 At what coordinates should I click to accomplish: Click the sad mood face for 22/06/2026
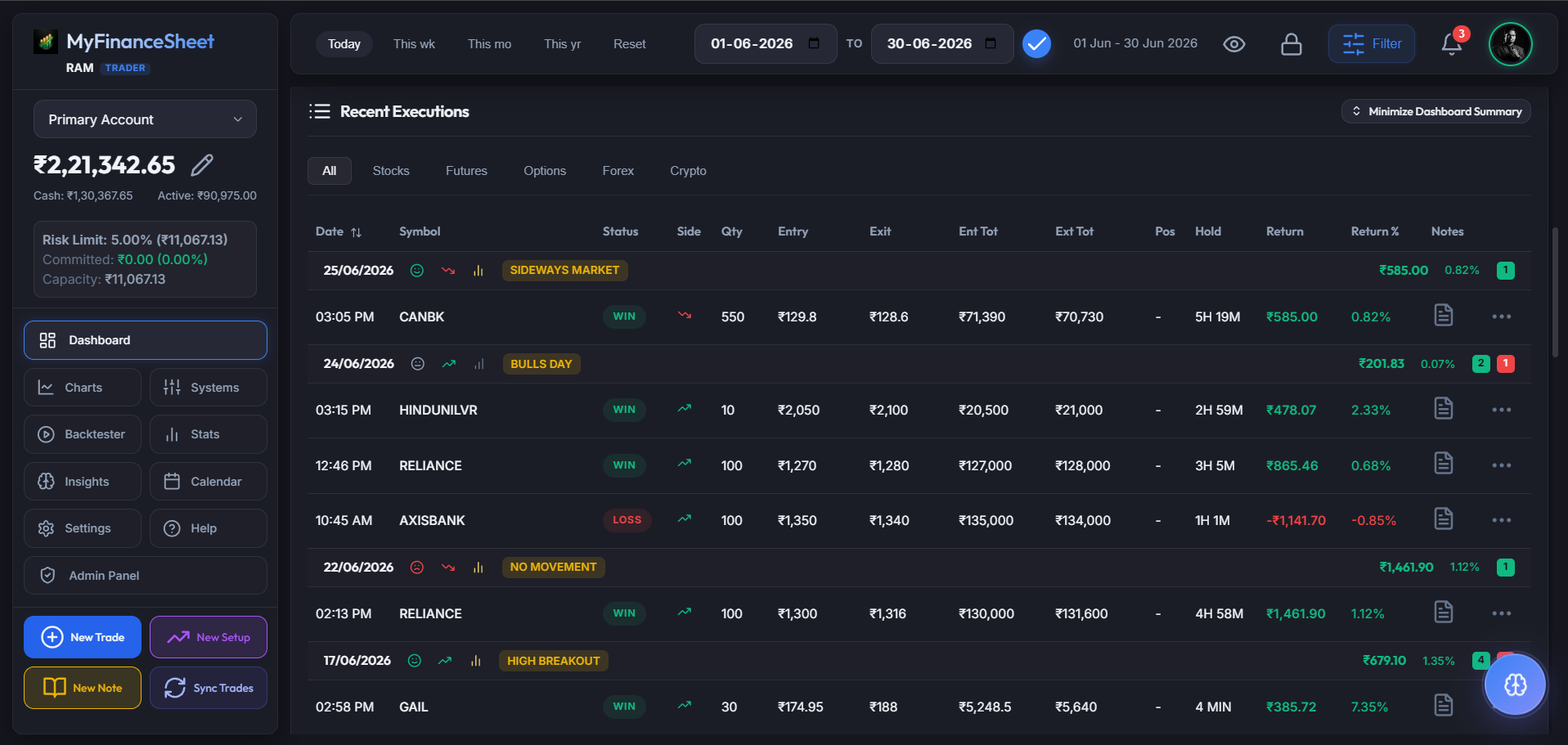(417, 568)
